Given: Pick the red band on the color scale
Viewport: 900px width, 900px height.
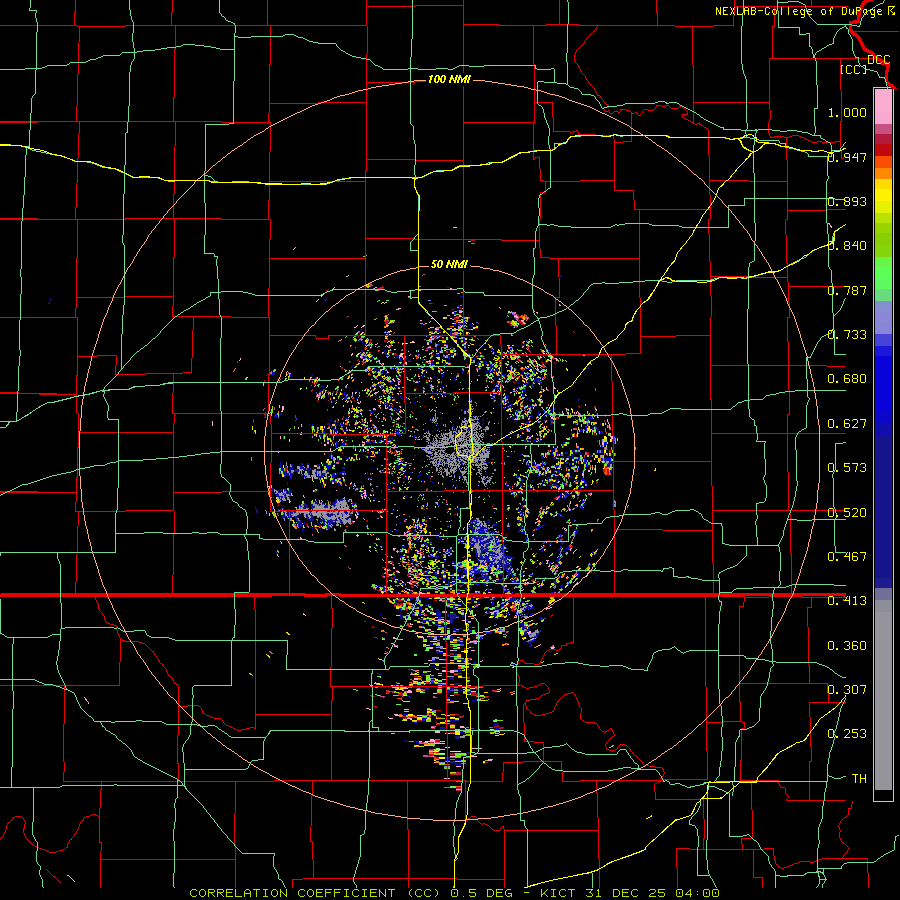Looking at the screenshot, I should pos(883,149).
